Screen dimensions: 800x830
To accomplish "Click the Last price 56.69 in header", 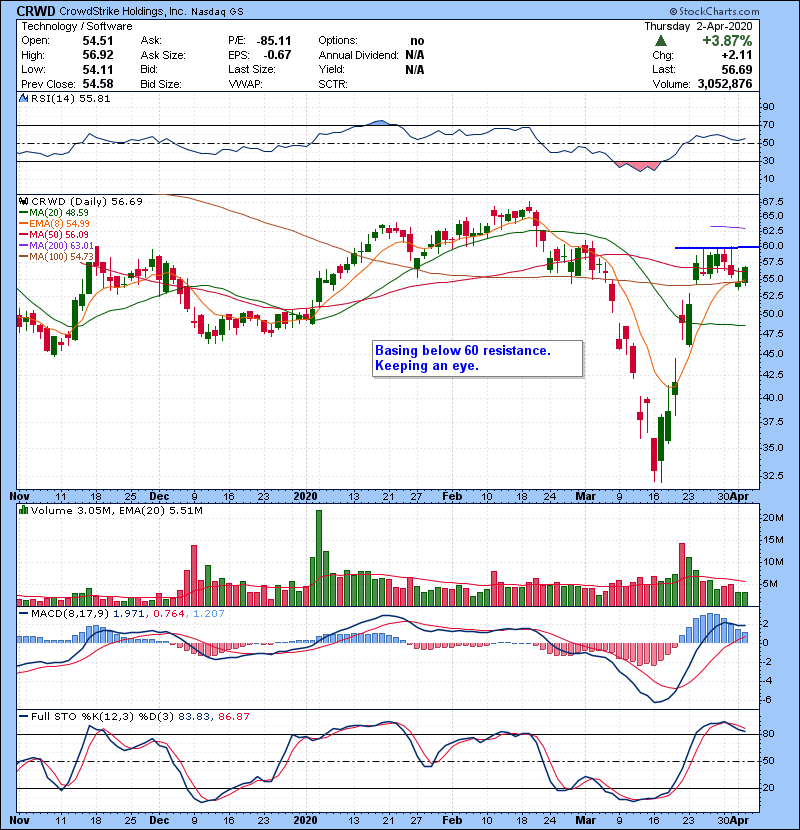I will (x=736, y=69).
